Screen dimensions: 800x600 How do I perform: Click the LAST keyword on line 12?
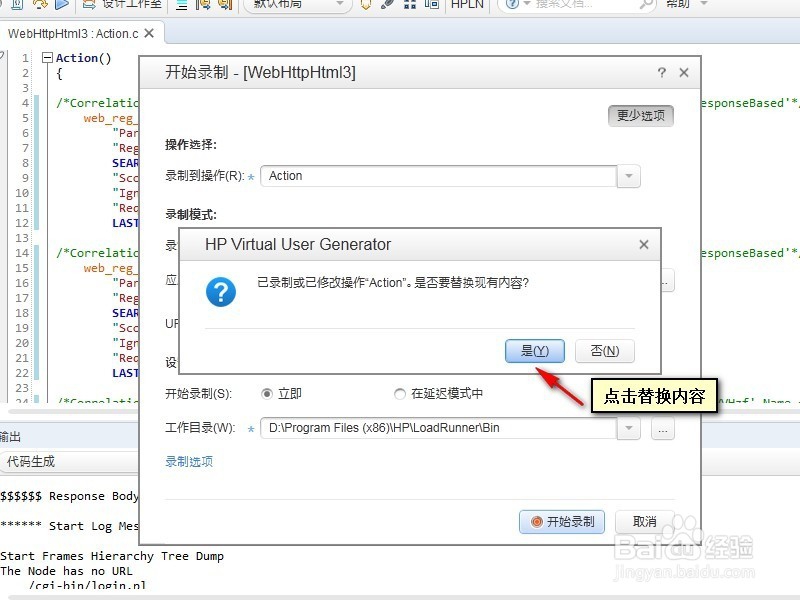click(x=126, y=223)
